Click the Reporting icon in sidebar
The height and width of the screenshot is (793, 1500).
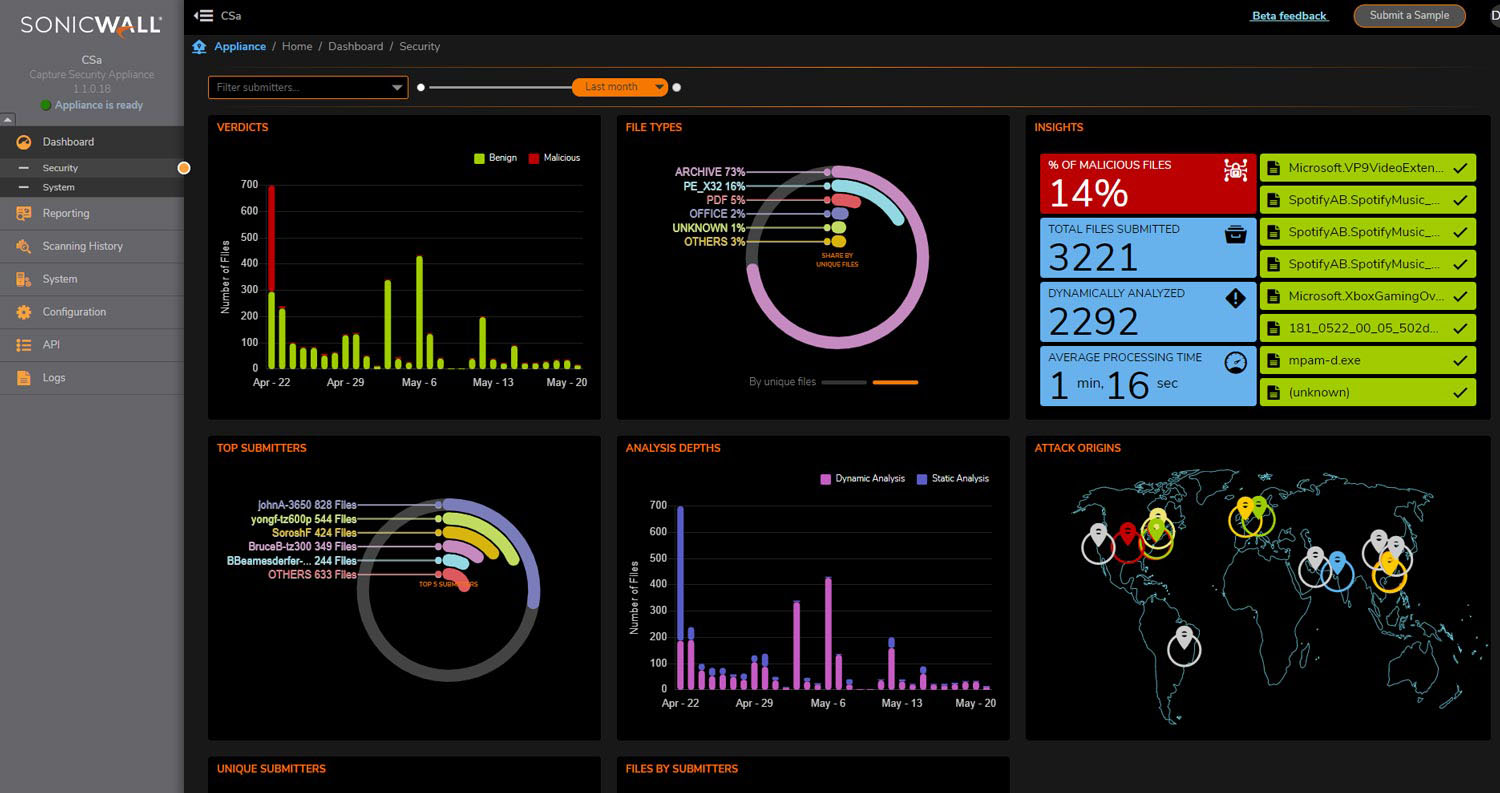(x=24, y=213)
